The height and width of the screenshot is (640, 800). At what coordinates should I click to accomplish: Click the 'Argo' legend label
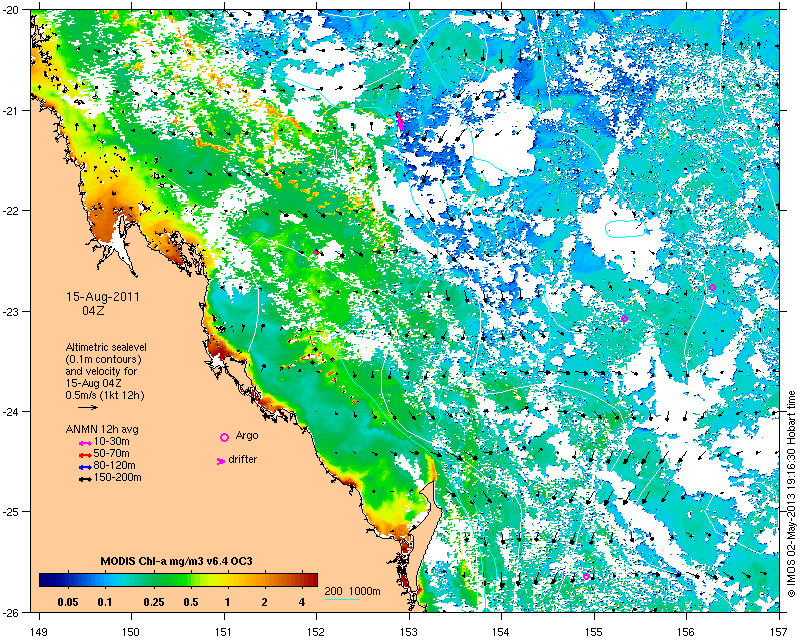[247, 436]
